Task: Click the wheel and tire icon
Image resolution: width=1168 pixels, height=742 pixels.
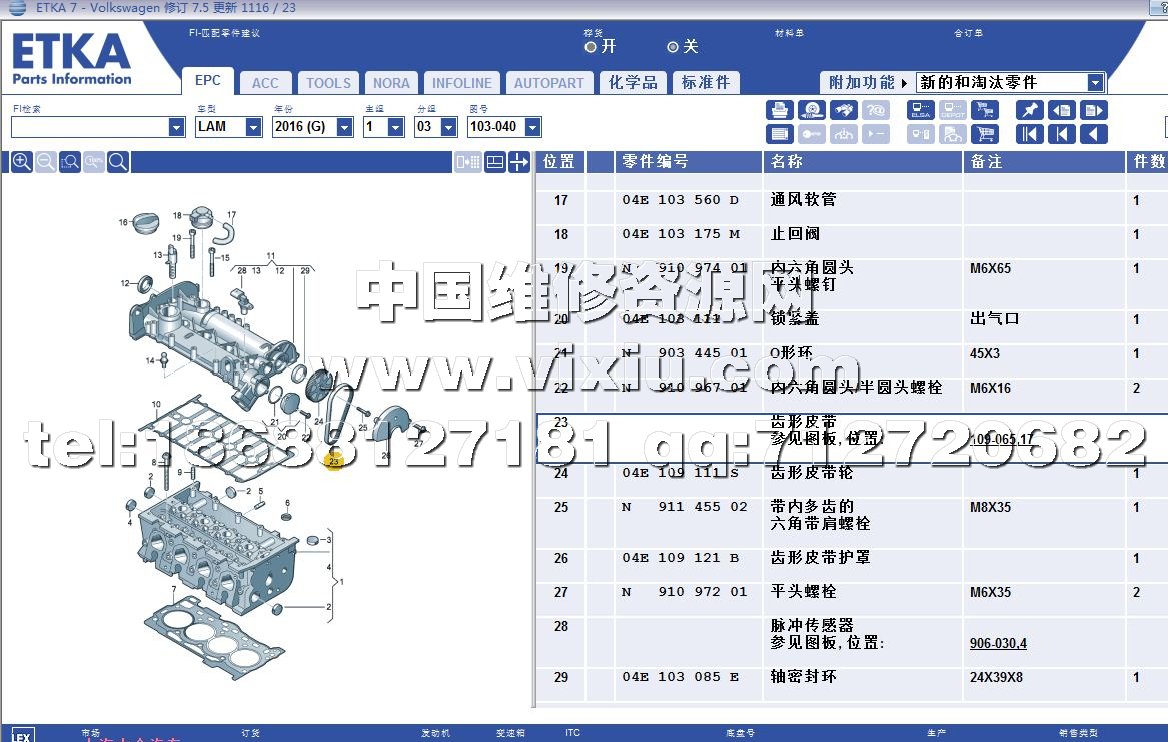Action: click(813, 110)
